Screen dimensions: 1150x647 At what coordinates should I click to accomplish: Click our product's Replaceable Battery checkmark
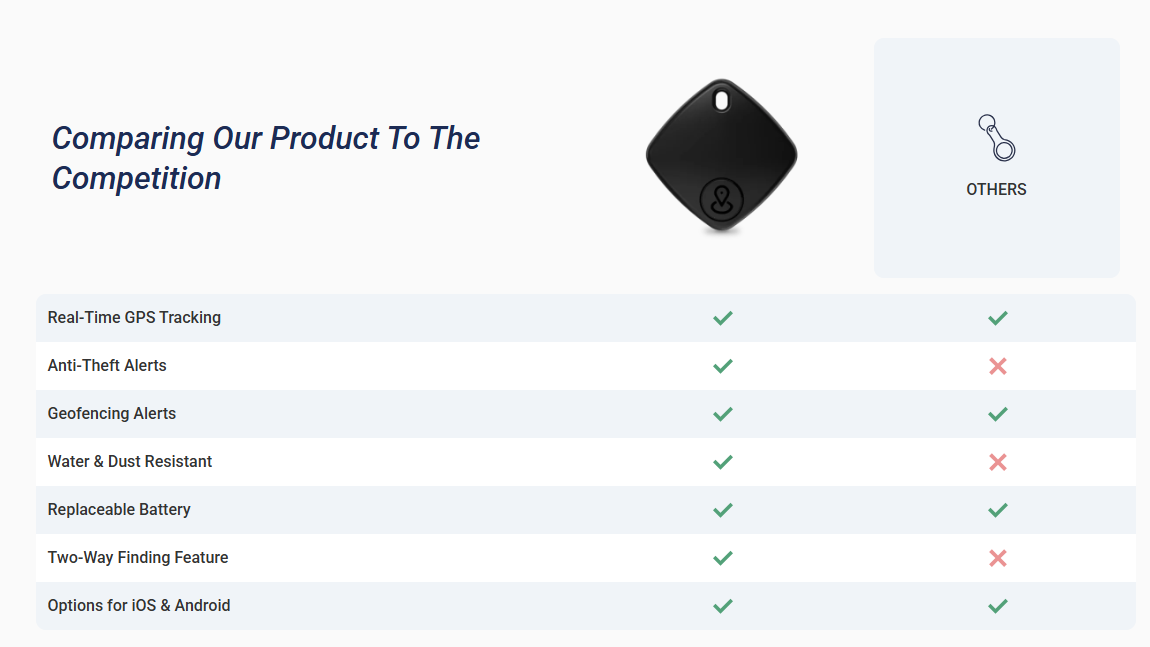pos(723,510)
